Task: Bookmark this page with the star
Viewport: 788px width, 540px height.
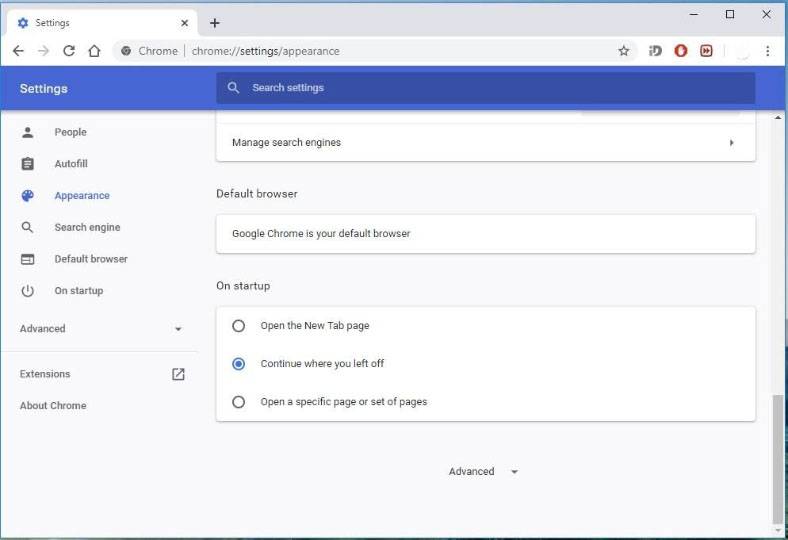Action: 624,51
